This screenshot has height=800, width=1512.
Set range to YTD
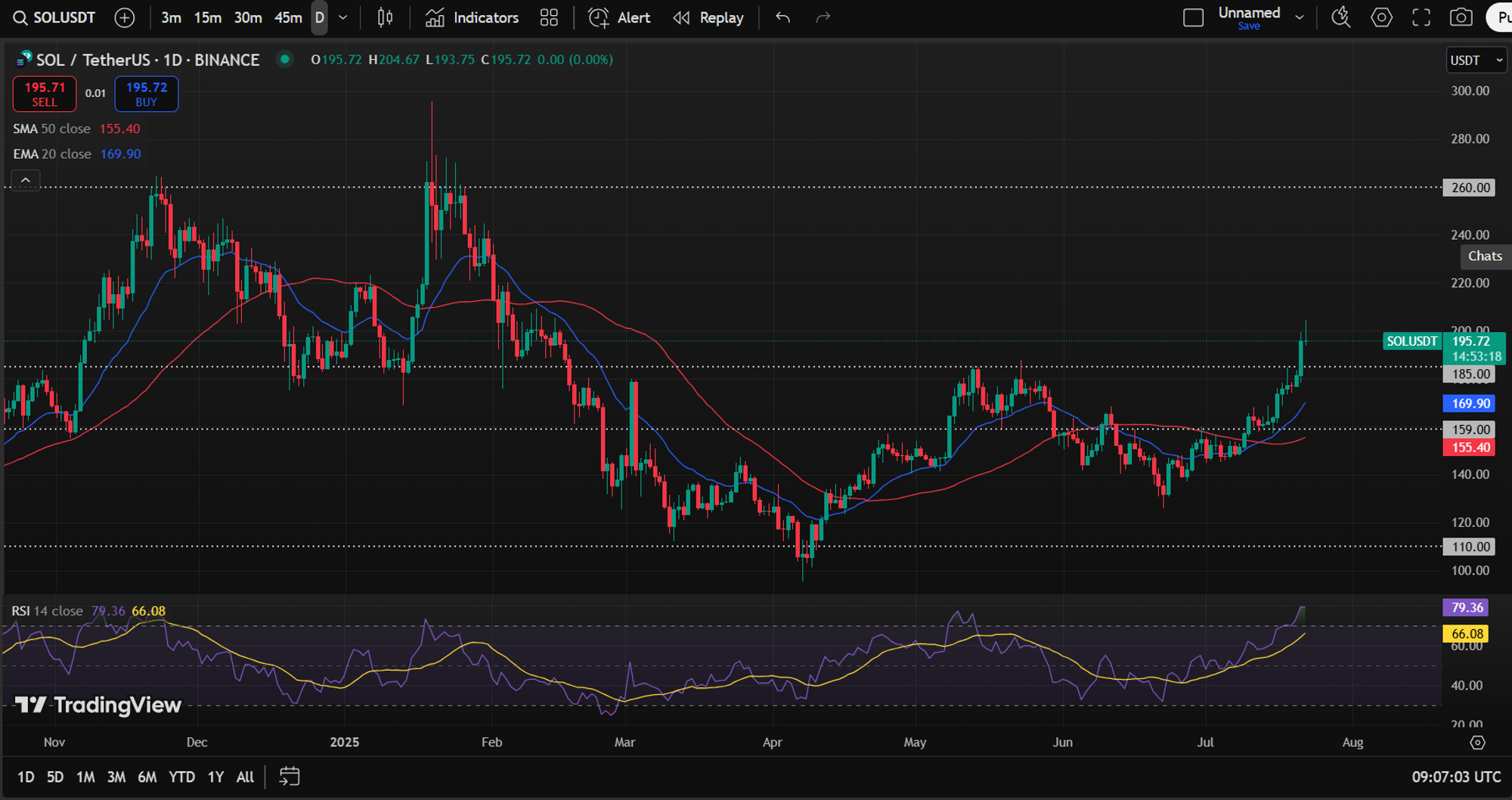(x=181, y=777)
